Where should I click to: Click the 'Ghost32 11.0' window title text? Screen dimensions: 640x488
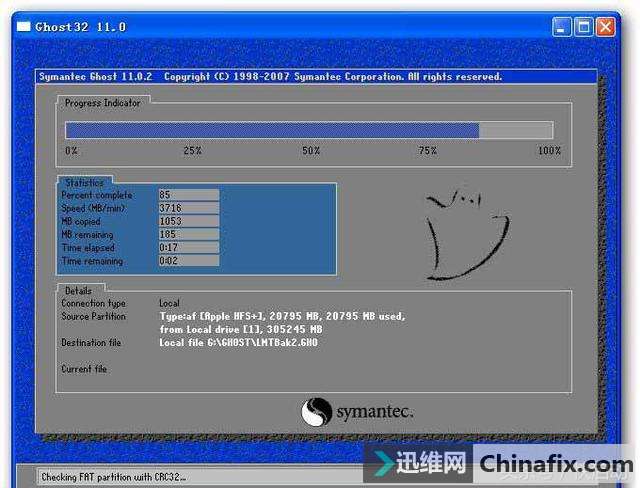(x=80, y=27)
